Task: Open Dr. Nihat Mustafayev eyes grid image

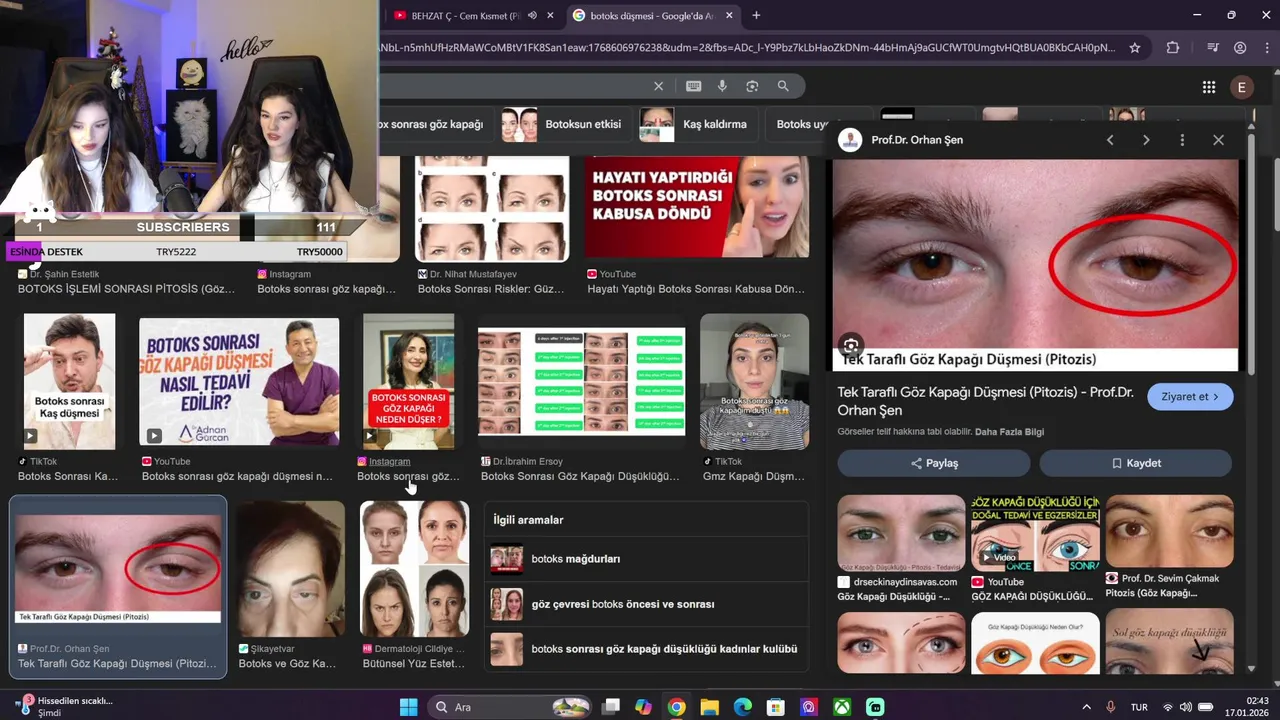Action: point(492,209)
